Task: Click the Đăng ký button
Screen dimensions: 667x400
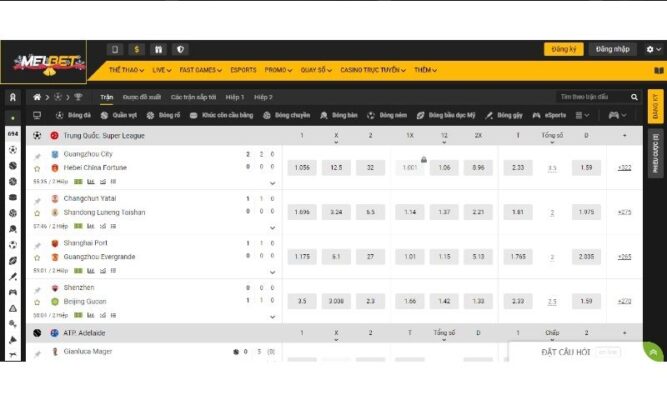Action: [564, 49]
